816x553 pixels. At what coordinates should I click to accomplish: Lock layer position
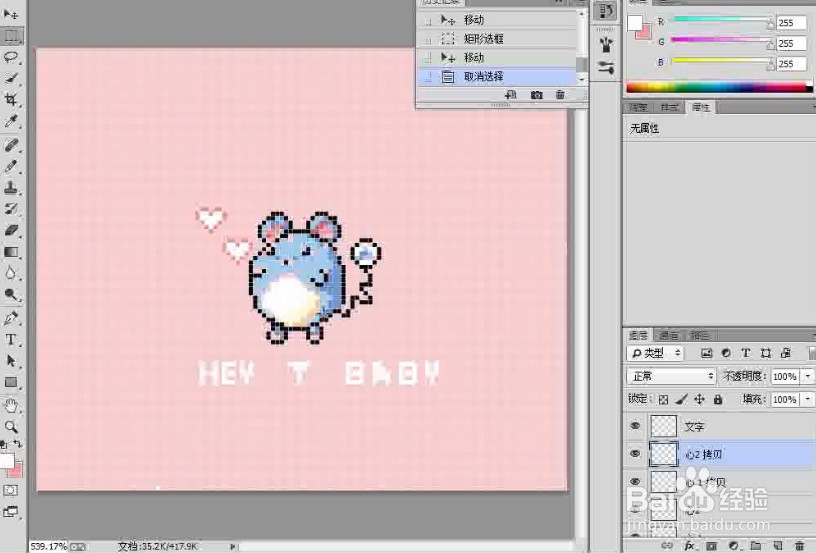click(699, 400)
